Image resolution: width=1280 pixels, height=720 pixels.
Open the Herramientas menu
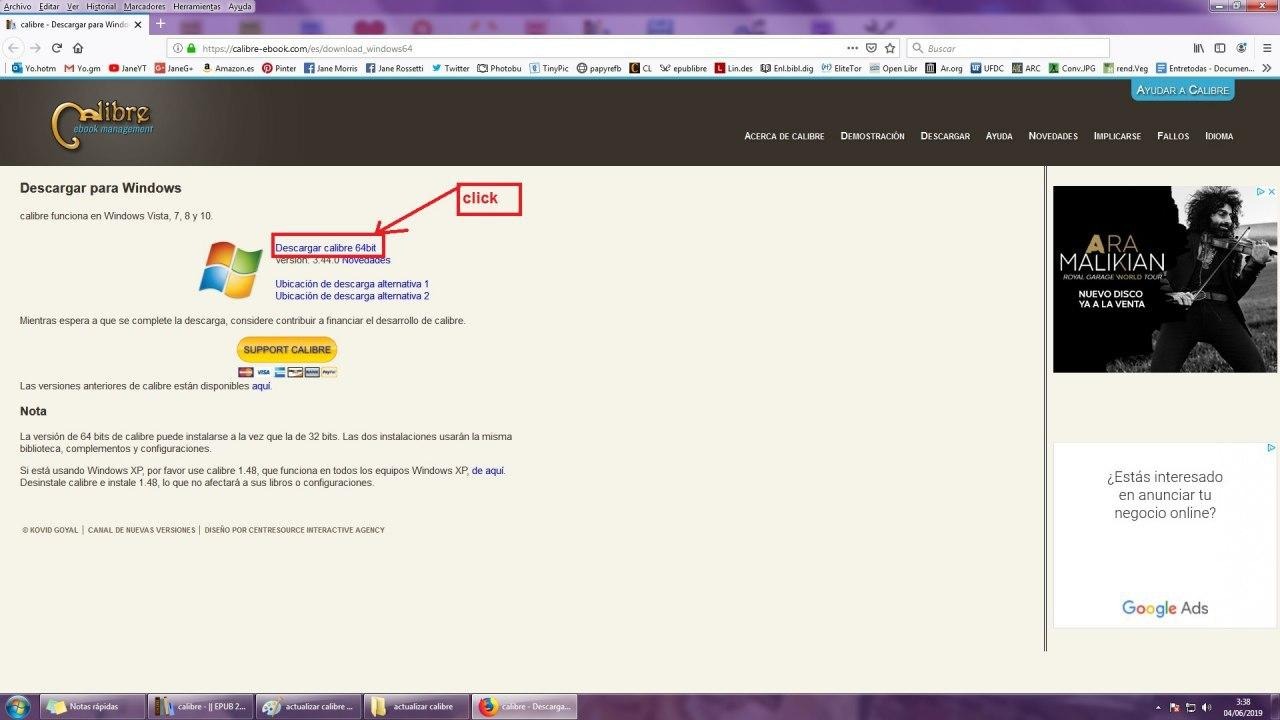tap(197, 6)
